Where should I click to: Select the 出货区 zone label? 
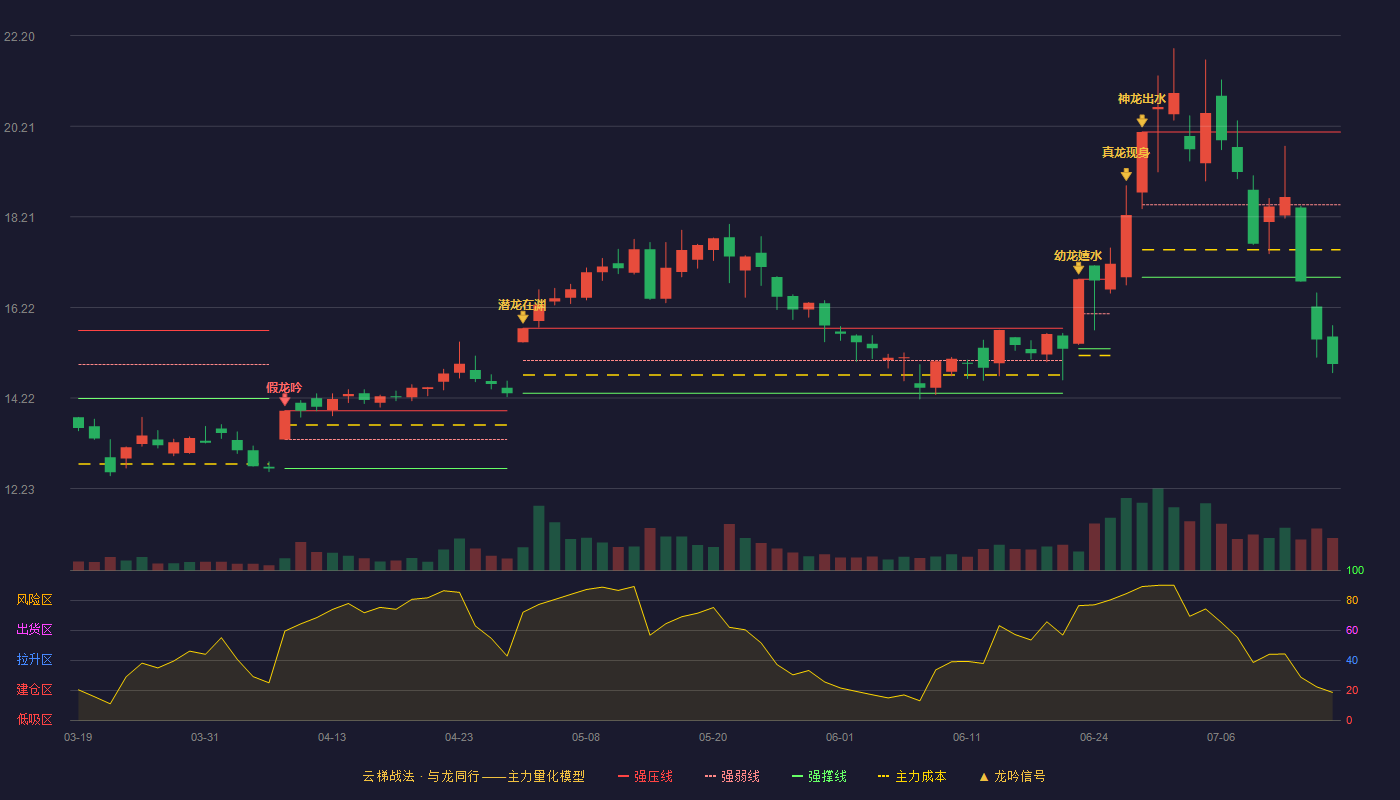click(35, 630)
